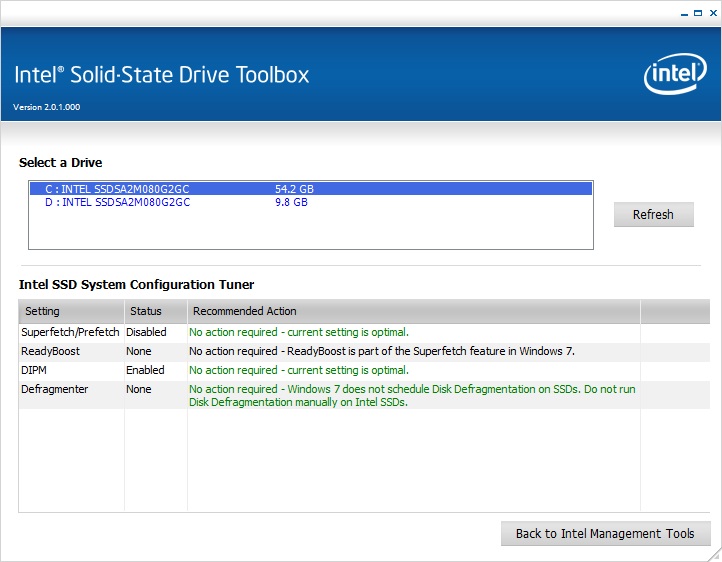Go back to Intel Management Tools
This screenshot has width=722, height=562.
click(606, 533)
